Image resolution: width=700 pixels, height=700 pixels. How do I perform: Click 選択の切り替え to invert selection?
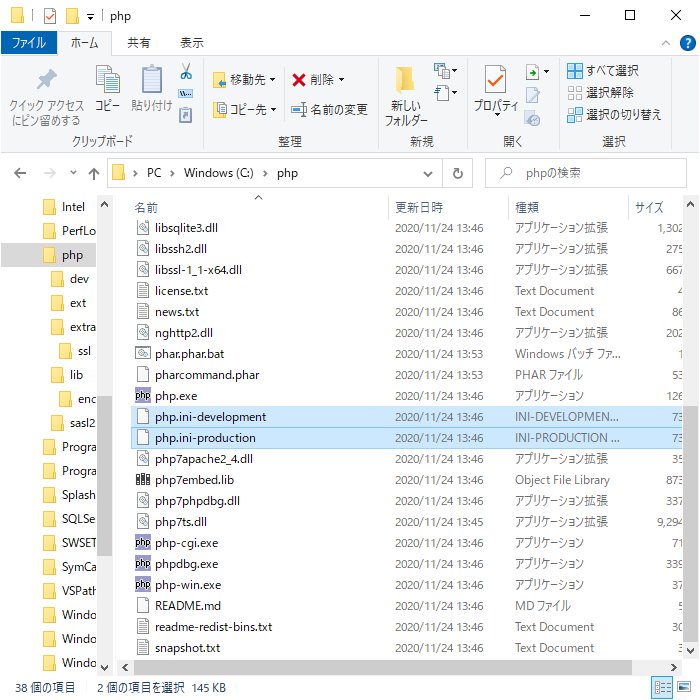coord(614,114)
